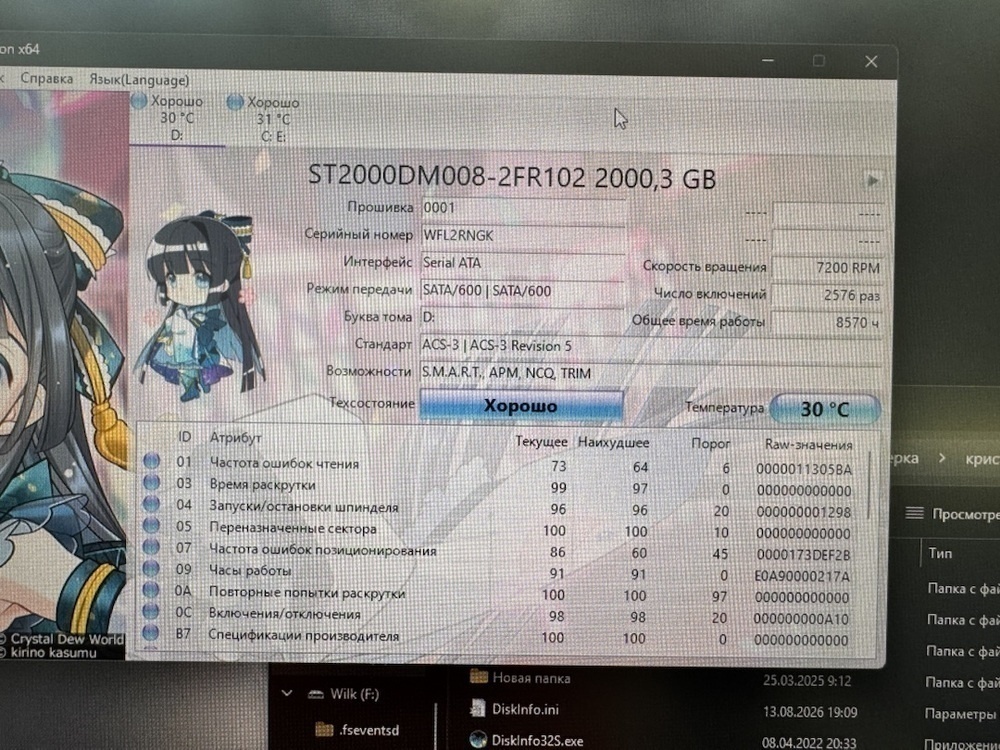Select the D: drive tab at 30 °C

pyautogui.click(x=177, y=119)
